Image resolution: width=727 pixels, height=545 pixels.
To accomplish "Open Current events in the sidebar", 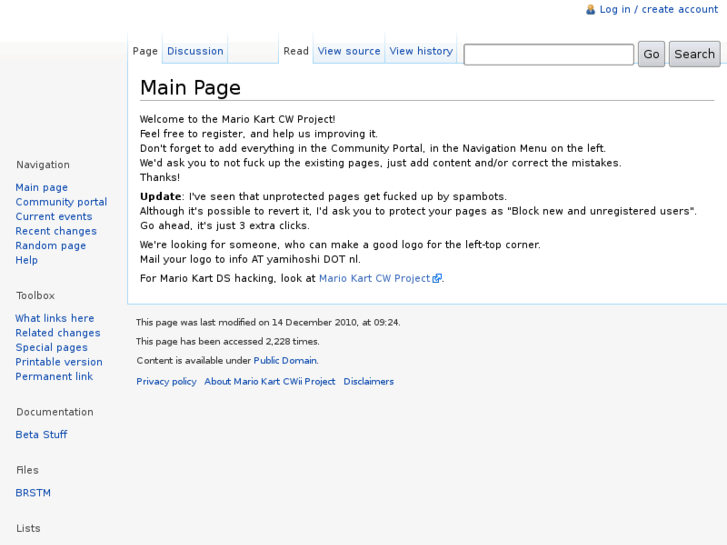I will [54, 217].
